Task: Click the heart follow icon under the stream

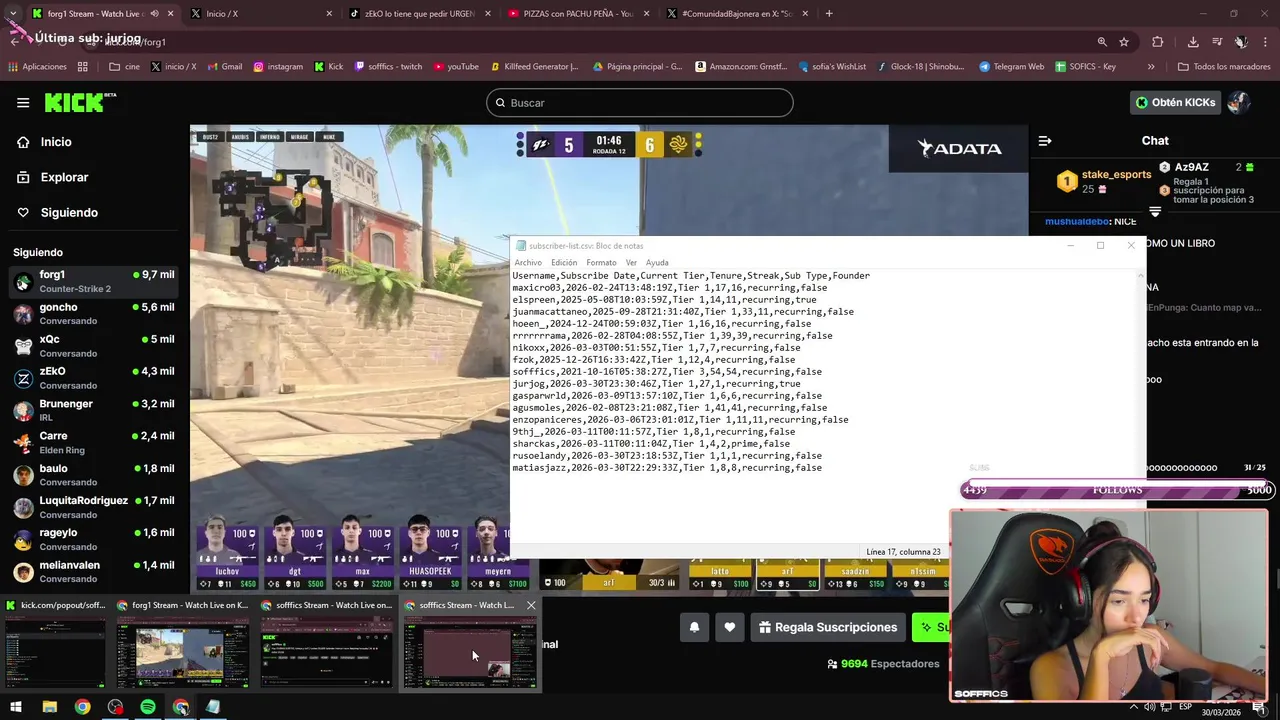Action: [730, 627]
